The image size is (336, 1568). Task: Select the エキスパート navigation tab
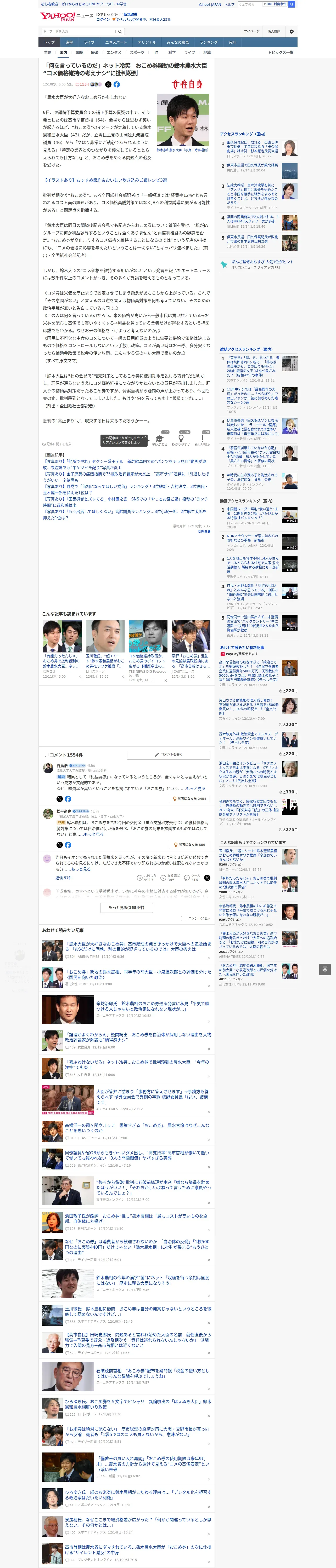tap(116, 43)
